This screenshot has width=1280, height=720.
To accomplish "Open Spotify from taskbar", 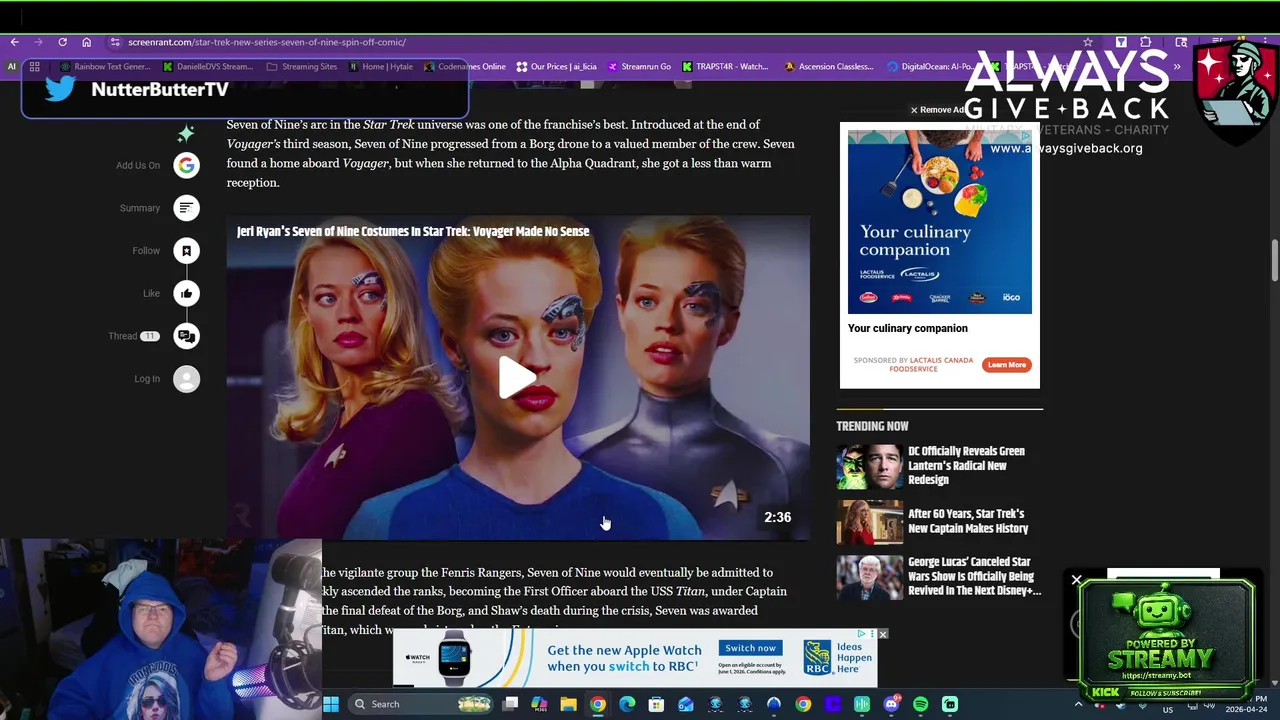I will tap(920, 704).
